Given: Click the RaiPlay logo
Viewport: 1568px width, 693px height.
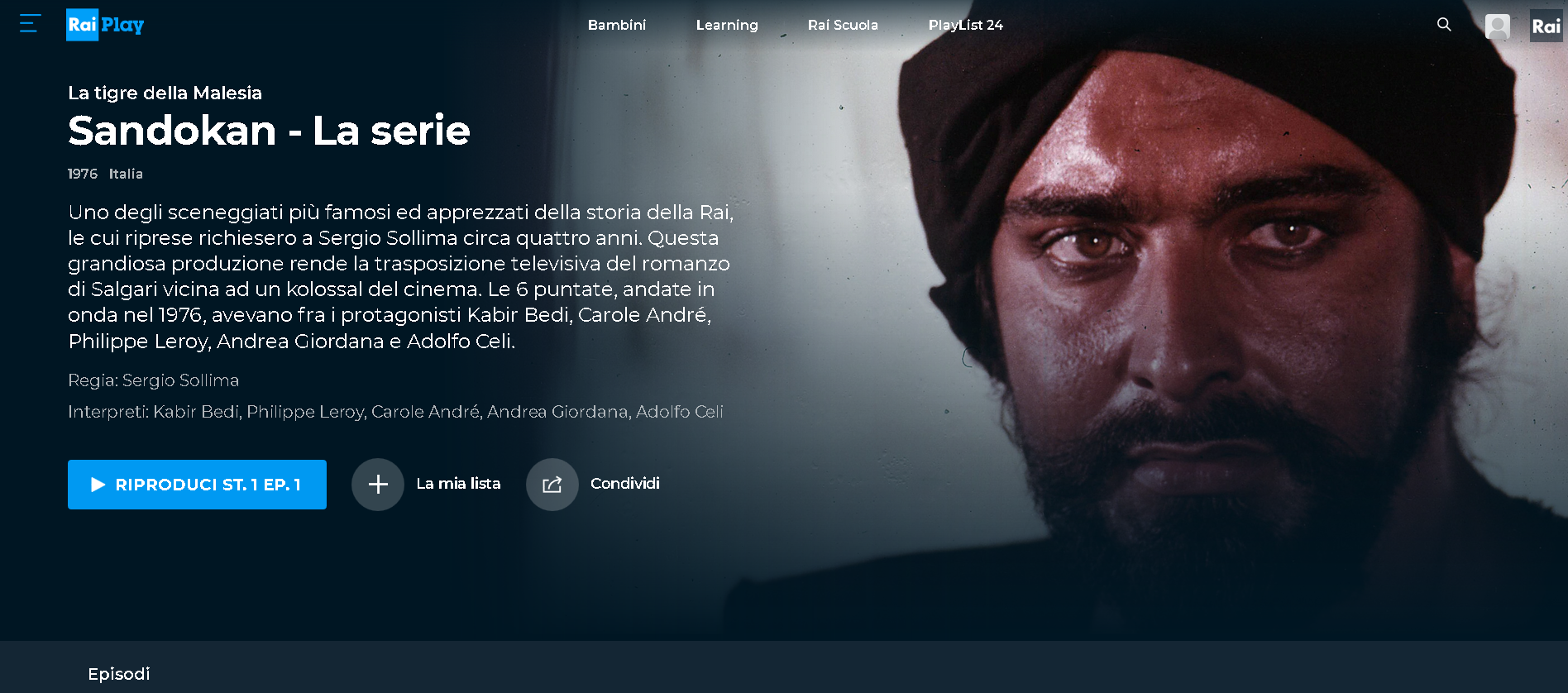Looking at the screenshot, I should pyautogui.click(x=105, y=25).
